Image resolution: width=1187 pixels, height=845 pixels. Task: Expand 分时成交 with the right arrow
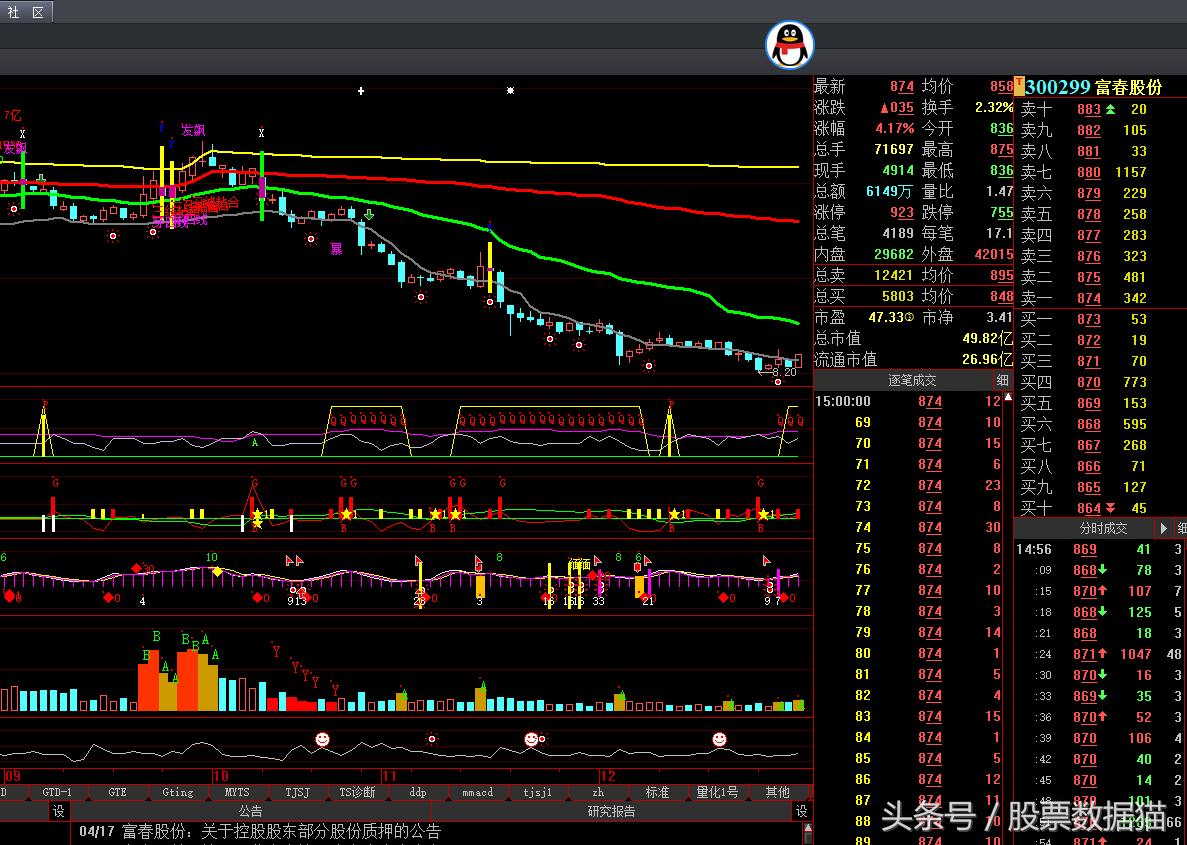pyautogui.click(x=1164, y=528)
